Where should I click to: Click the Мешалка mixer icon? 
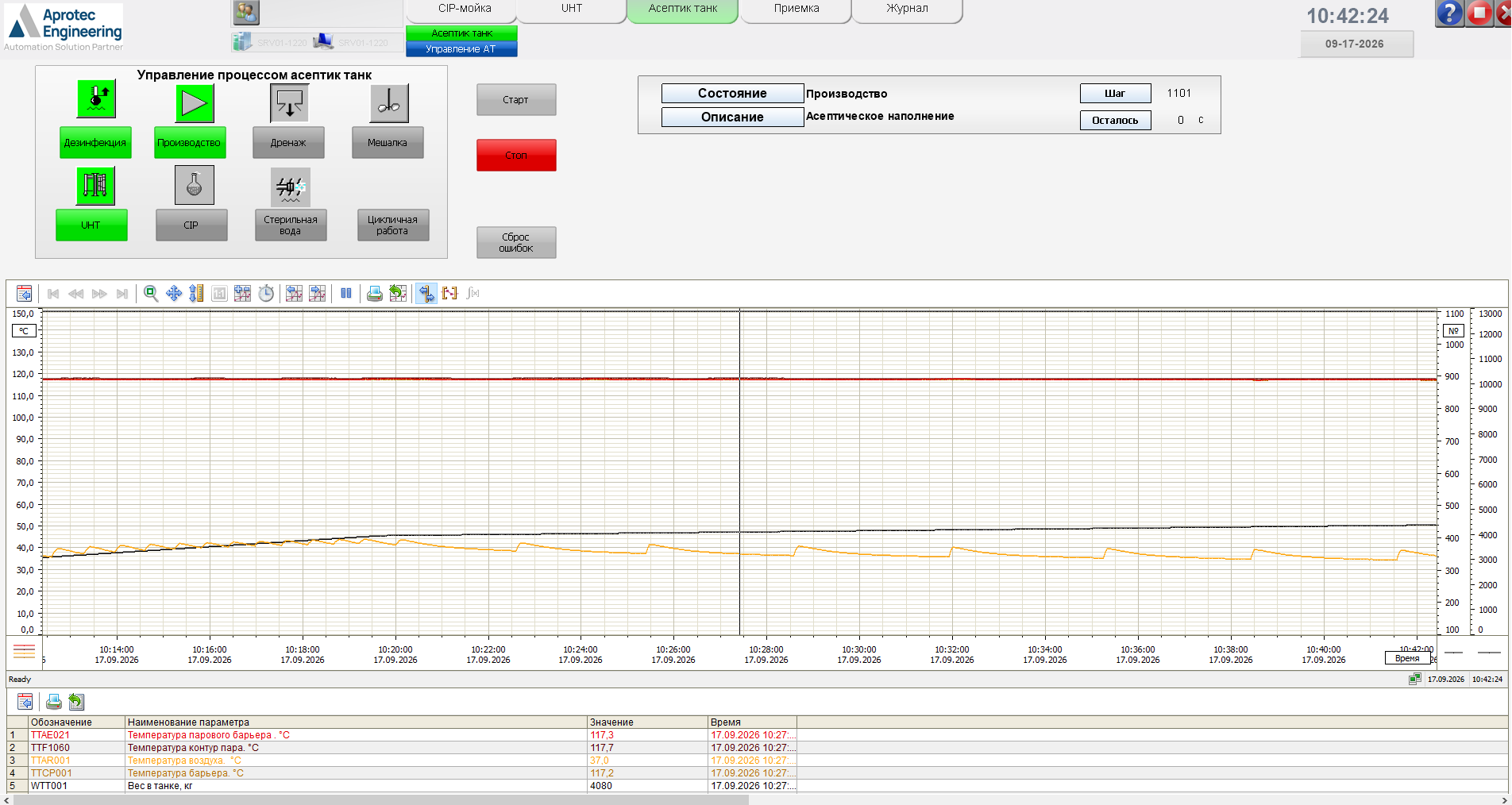(389, 103)
